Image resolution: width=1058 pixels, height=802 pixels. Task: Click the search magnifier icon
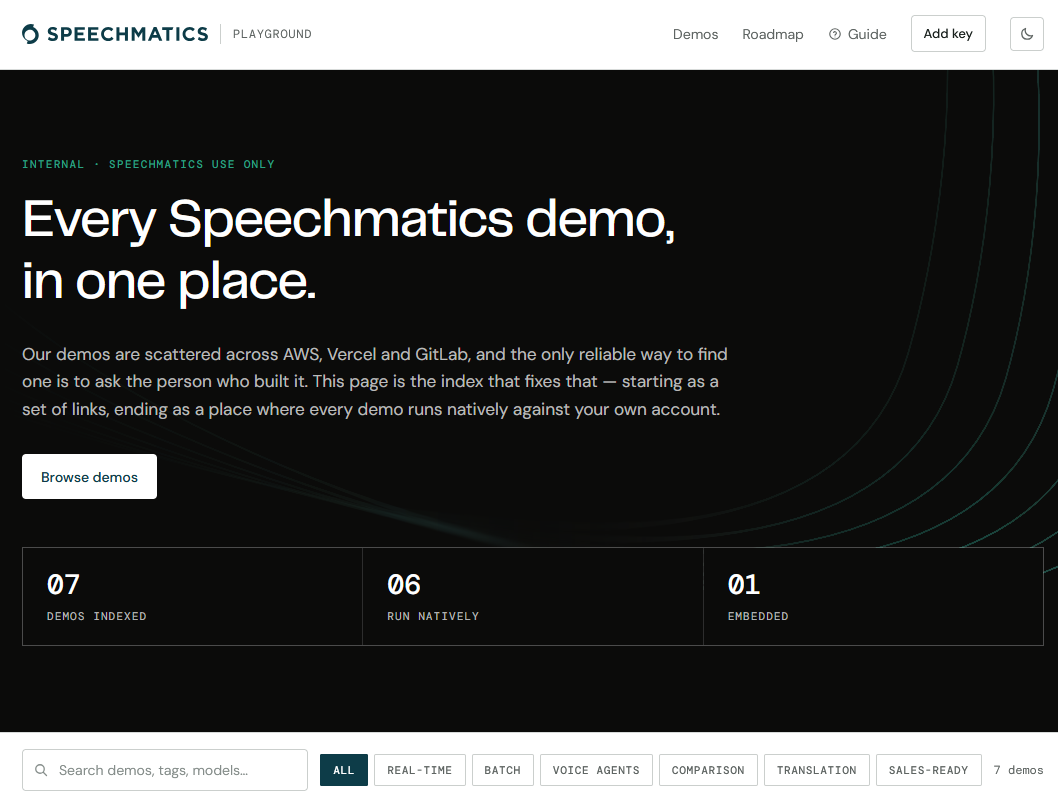coord(41,770)
